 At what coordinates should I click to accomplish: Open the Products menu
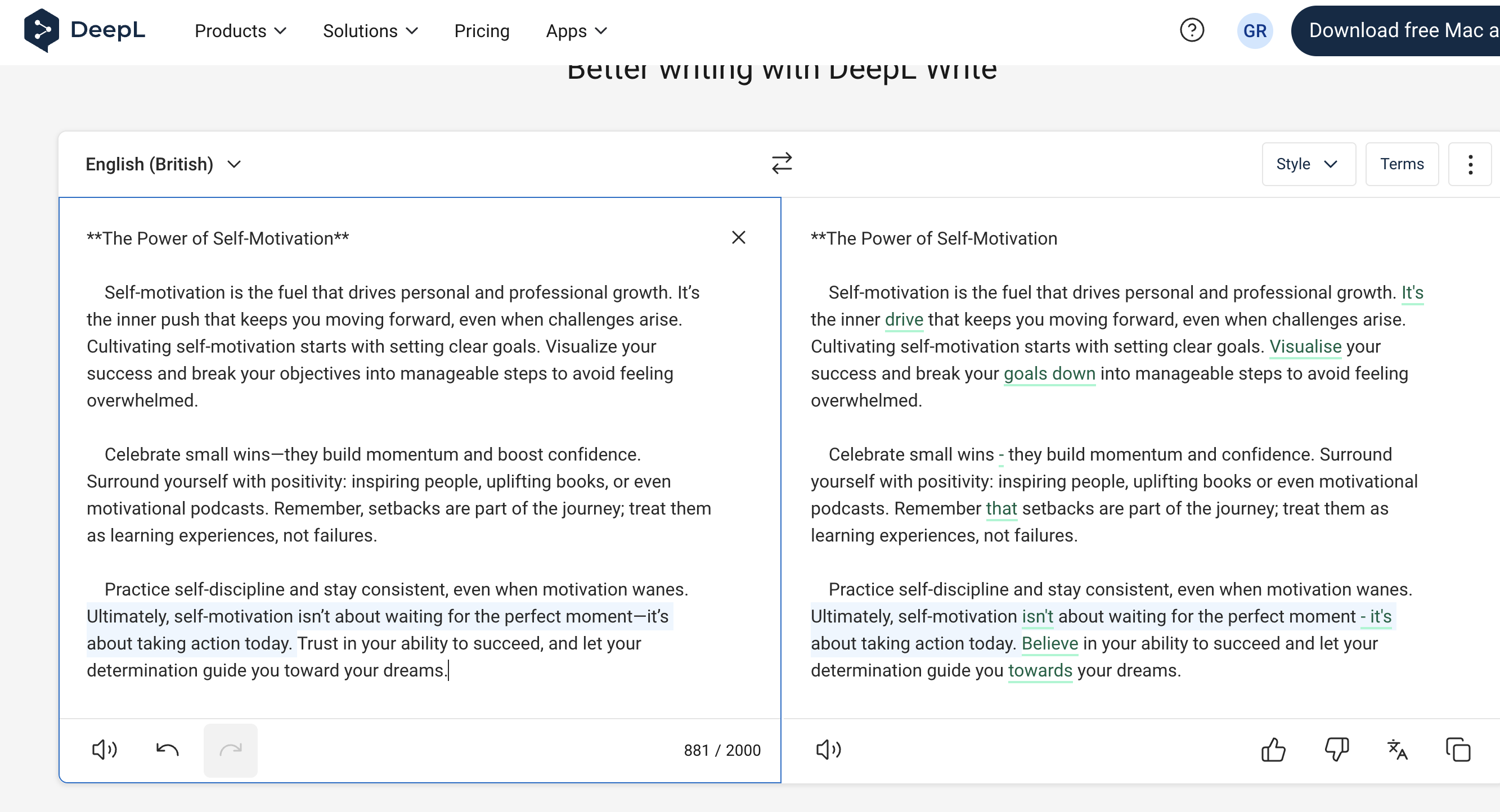[239, 30]
